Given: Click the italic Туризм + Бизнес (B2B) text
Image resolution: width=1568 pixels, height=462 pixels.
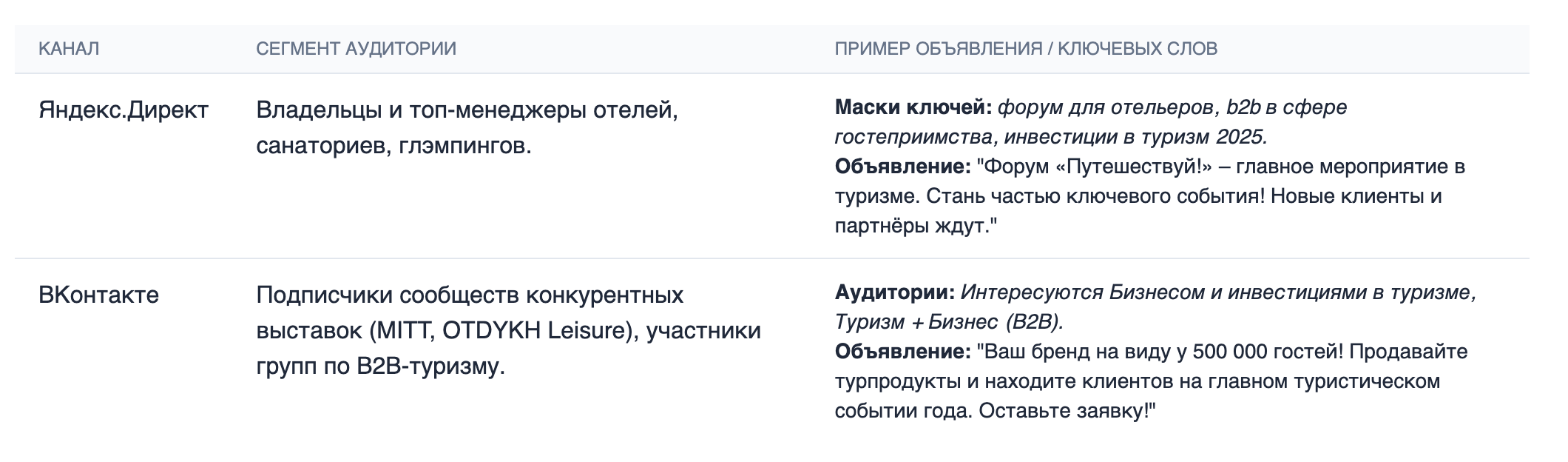Looking at the screenshot, I should click(947, 322).
